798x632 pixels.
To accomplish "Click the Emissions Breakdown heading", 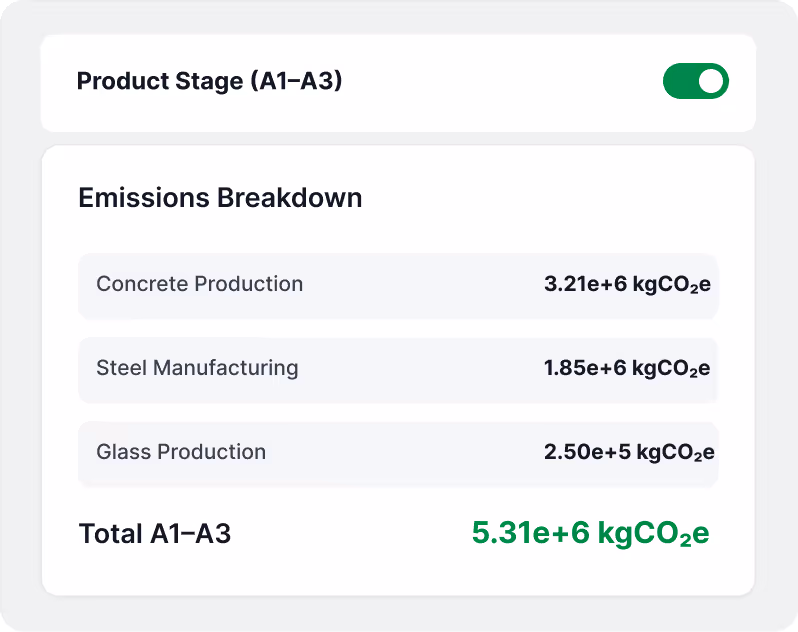I will click(x=220, y=198).
